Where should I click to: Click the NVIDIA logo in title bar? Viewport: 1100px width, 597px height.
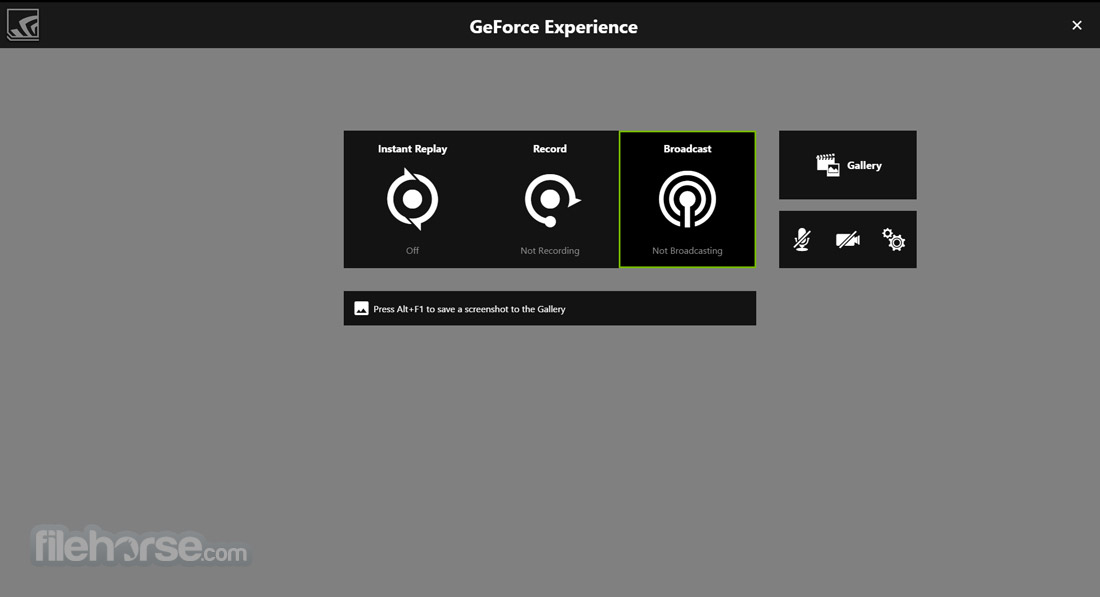[23, 25]
